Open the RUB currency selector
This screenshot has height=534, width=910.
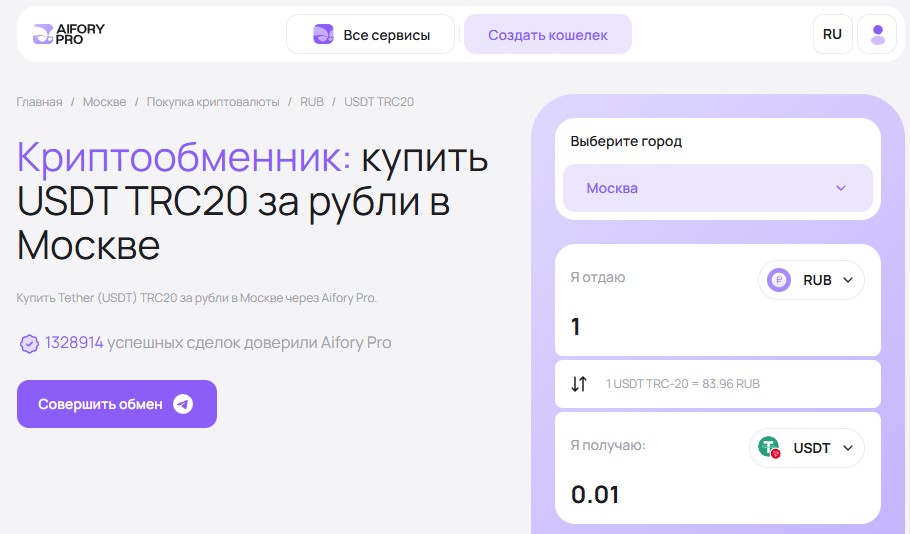click(811, 280)
